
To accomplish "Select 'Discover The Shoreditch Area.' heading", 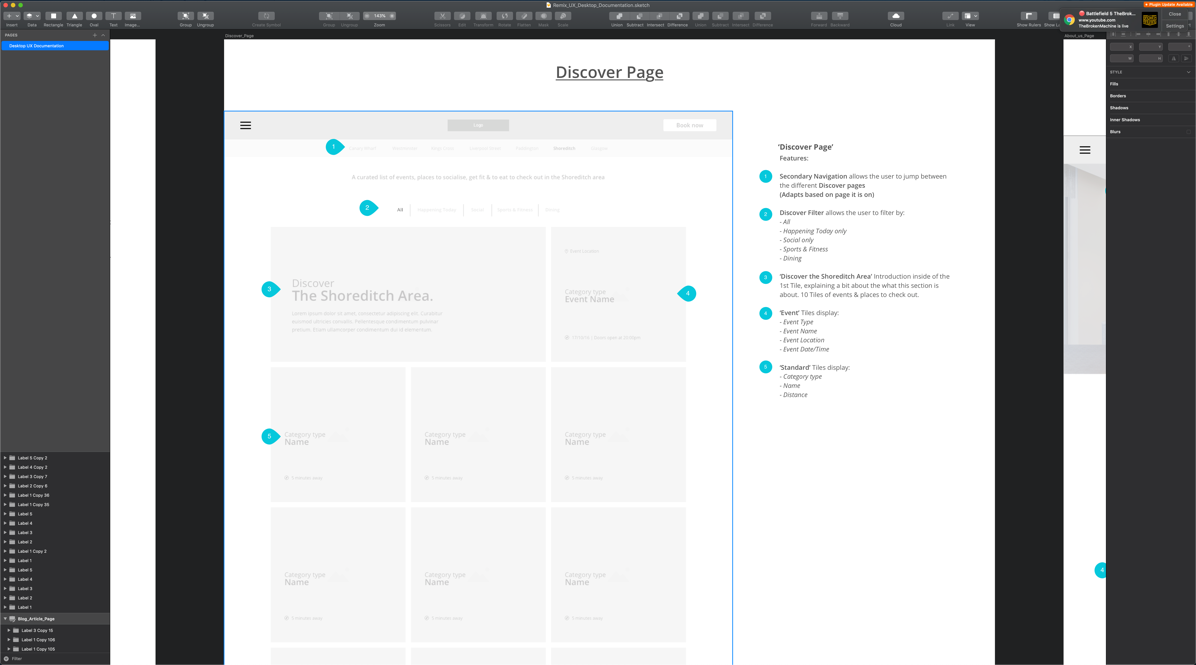I will pos(362,290).
